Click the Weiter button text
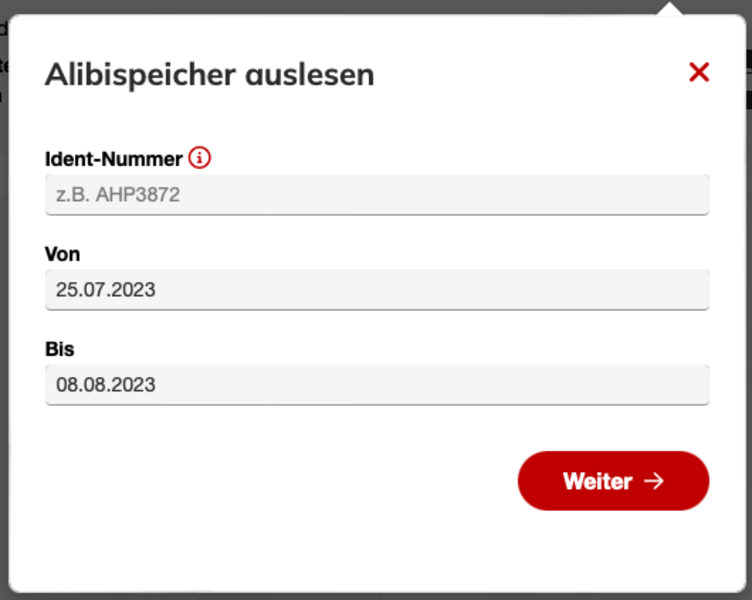The width and height of the screenshot is (752, 600). [597, 481]
